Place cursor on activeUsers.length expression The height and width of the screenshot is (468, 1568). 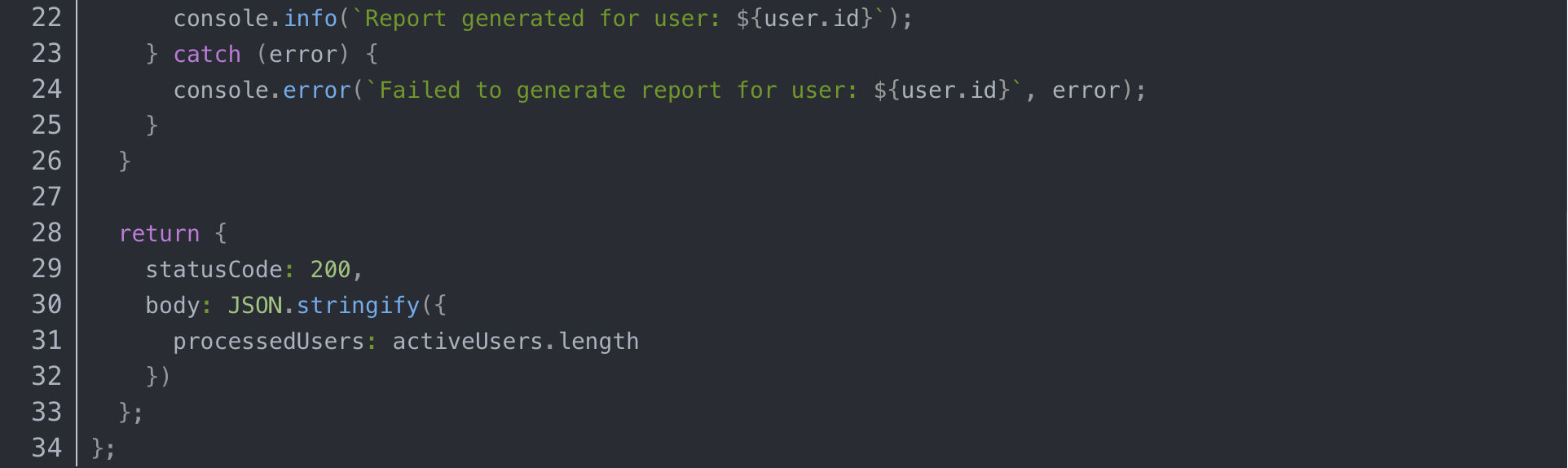tap(515, 342)
